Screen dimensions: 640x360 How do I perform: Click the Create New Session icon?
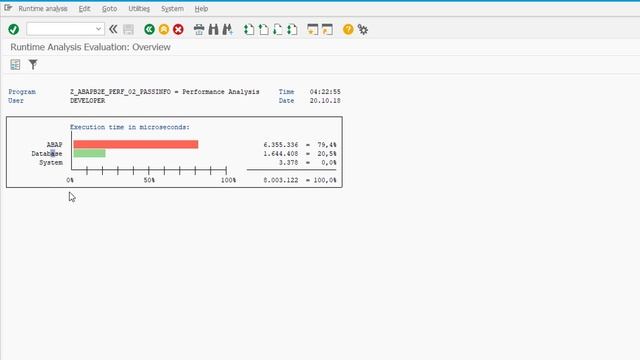click(313, 29)
